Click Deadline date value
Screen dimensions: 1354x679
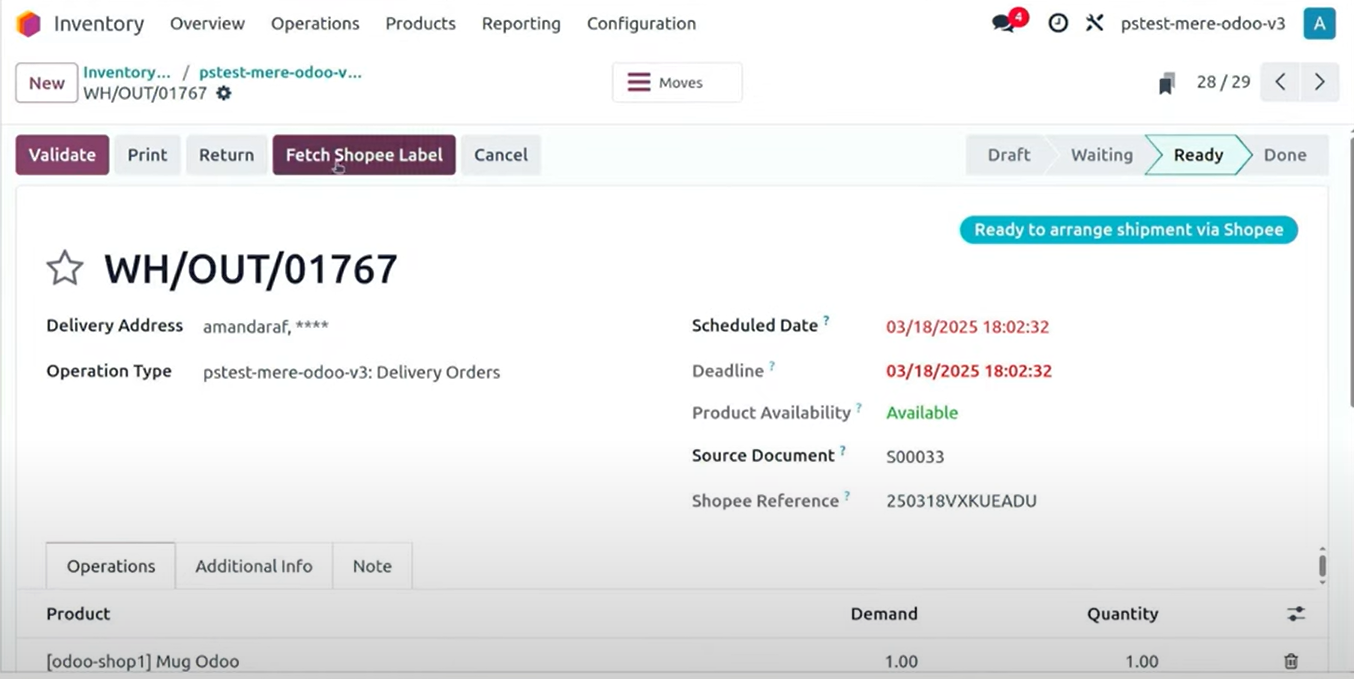coord(968,371)
